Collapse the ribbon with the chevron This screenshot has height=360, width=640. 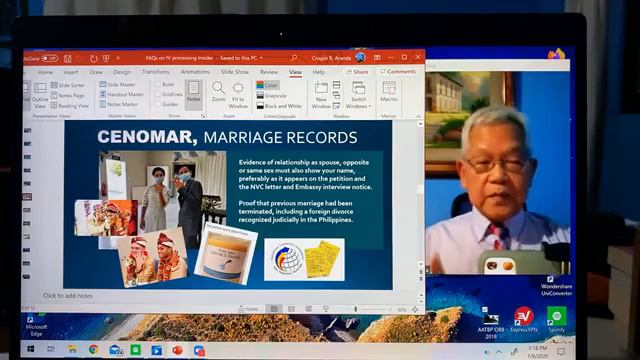tap(418, 116)
